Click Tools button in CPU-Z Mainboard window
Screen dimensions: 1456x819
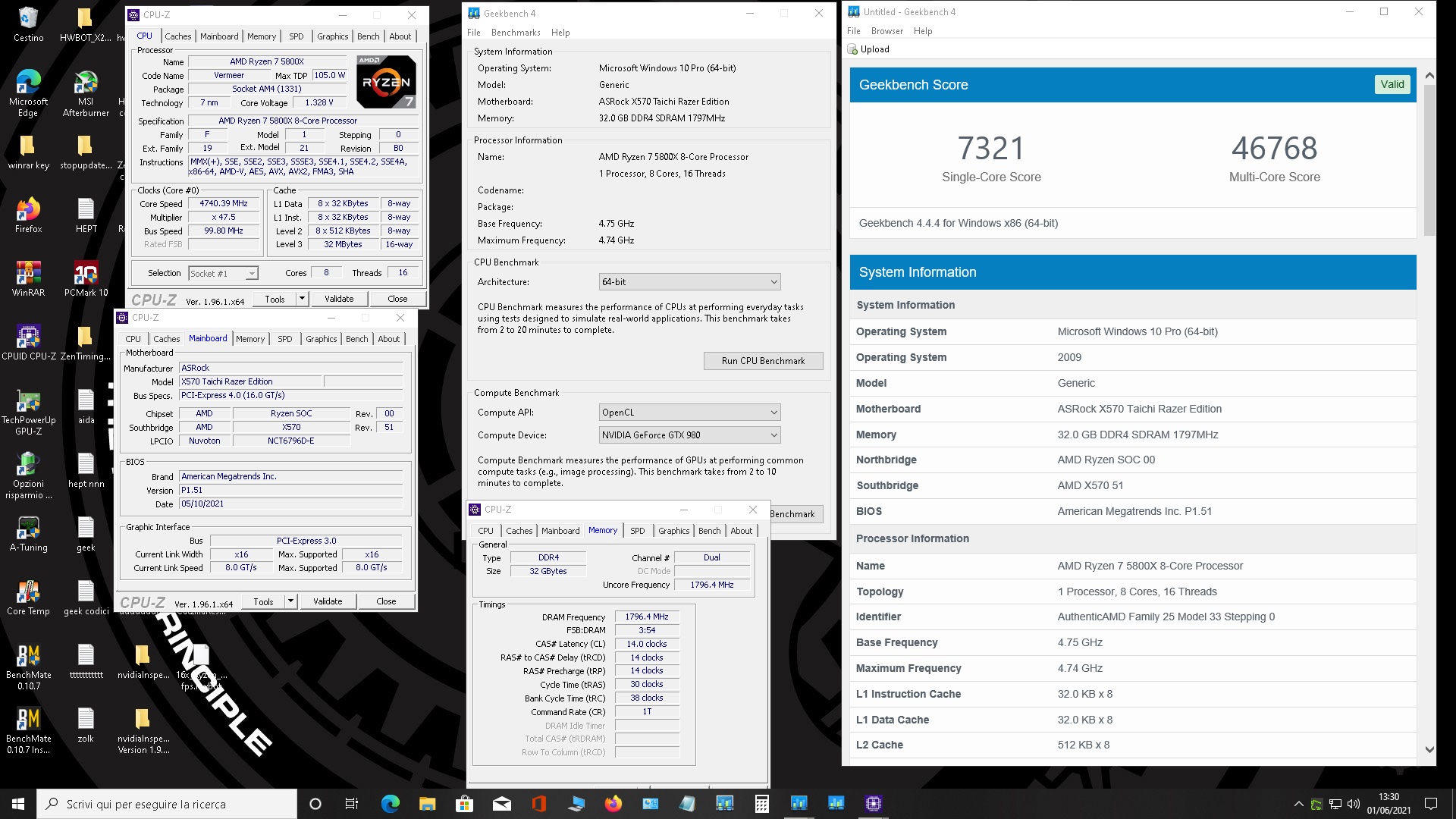click(x=263, y=601)
